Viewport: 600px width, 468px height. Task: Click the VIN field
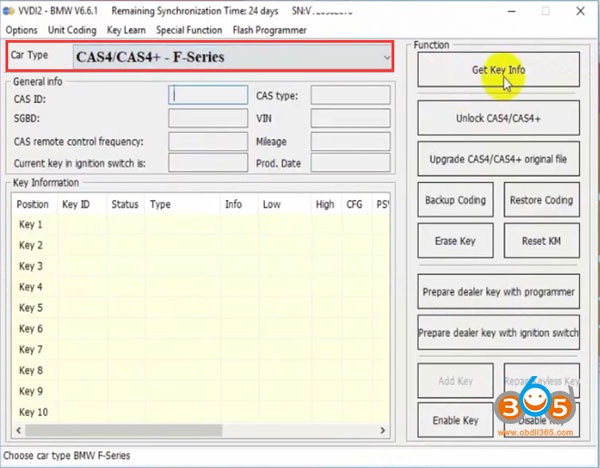pyautogui.click(x=351, y=118)
